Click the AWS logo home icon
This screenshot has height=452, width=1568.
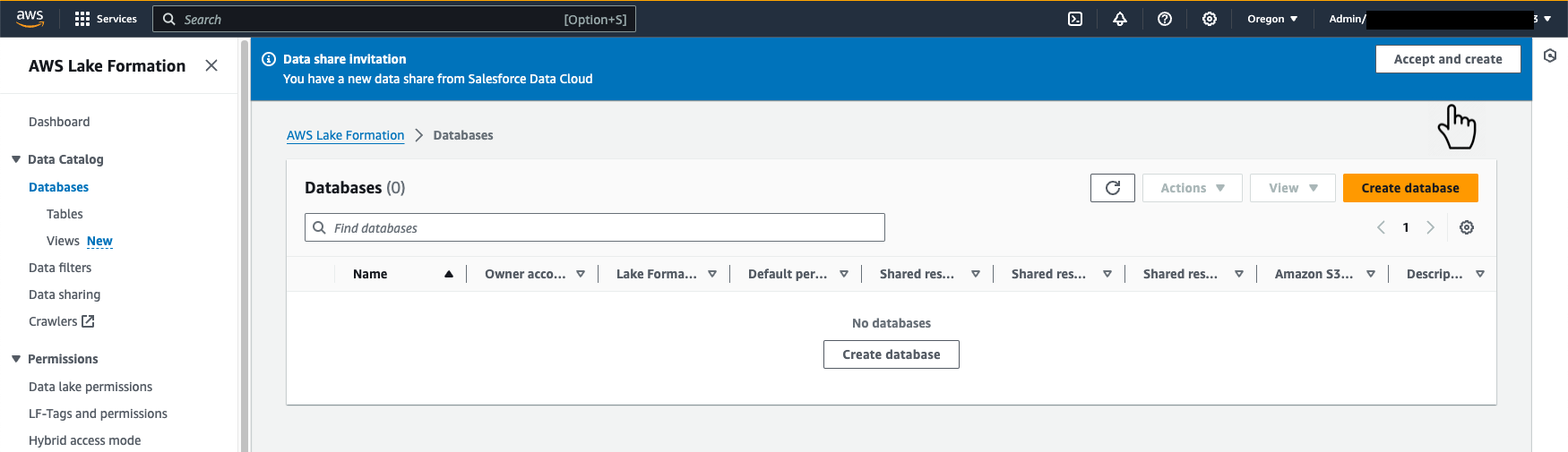coord(30,19)
